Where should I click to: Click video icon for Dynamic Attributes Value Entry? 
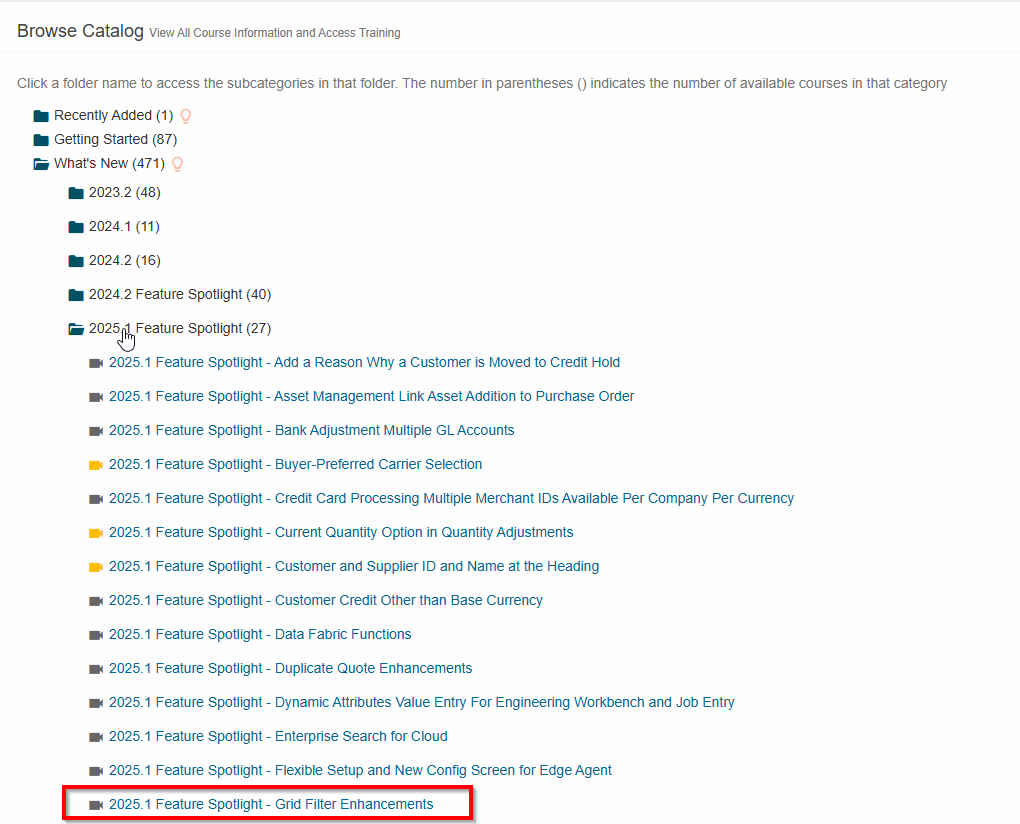[96, 703]
